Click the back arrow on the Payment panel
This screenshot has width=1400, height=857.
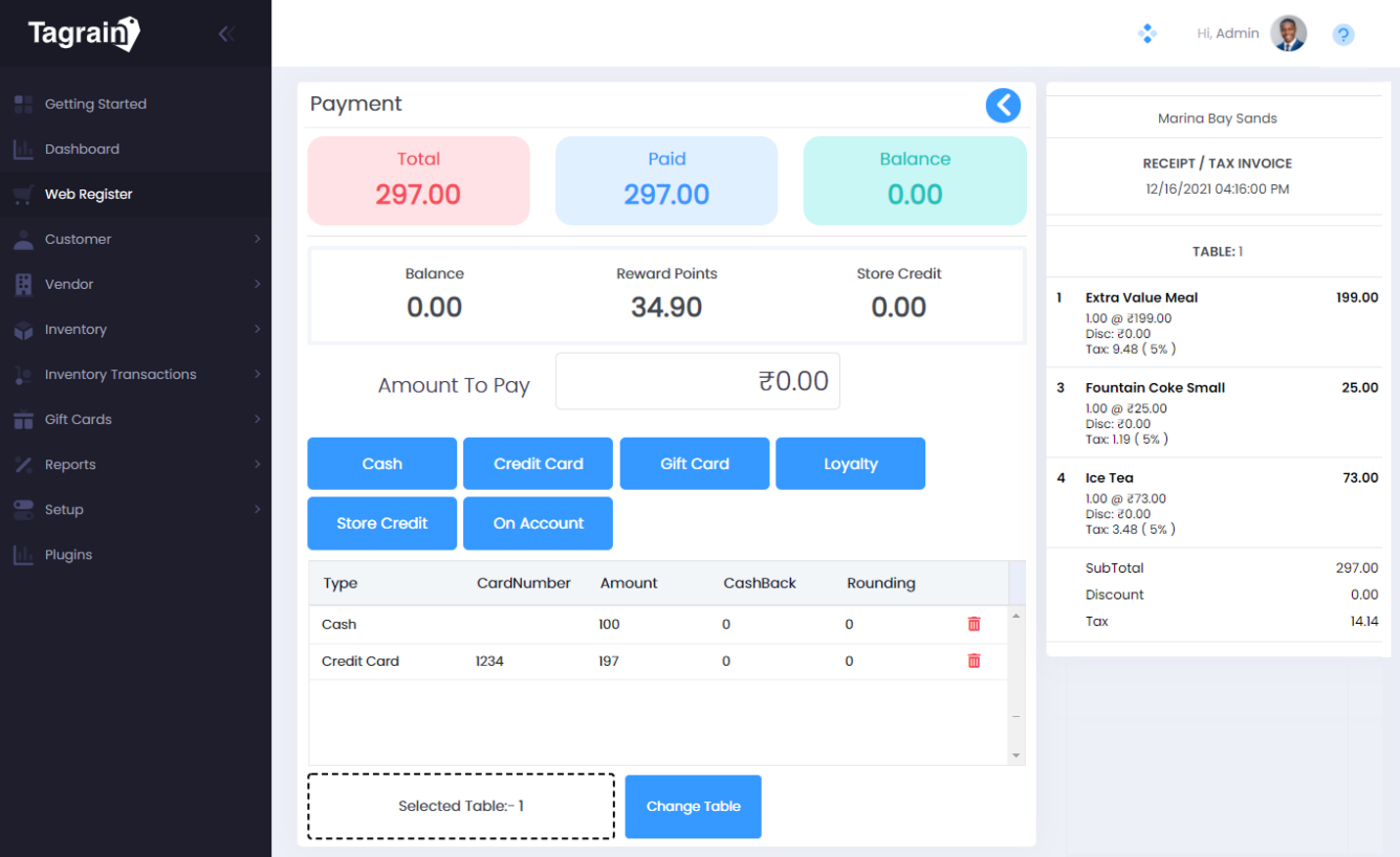click(x=1003, y=105)
